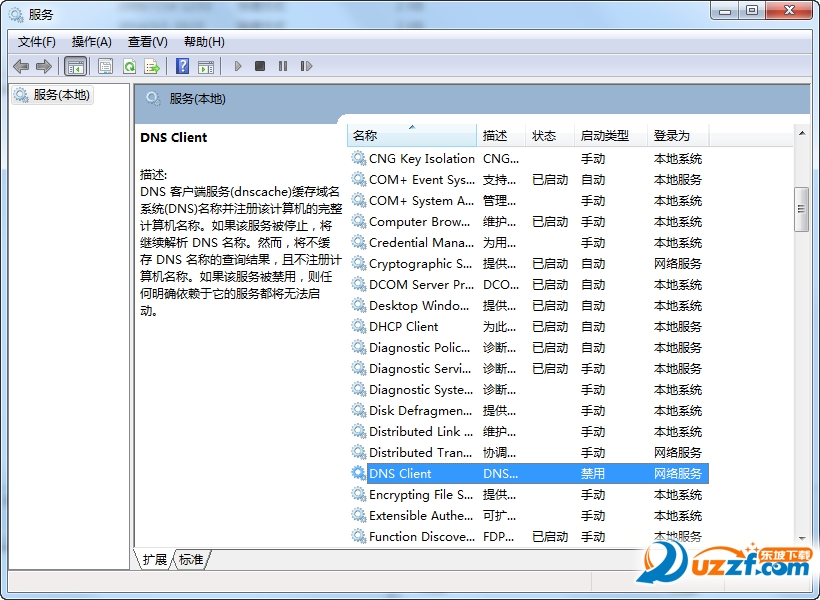The image size is (820, 600).
Task: Sort by the 名称 column header
Action: (411, 135)
